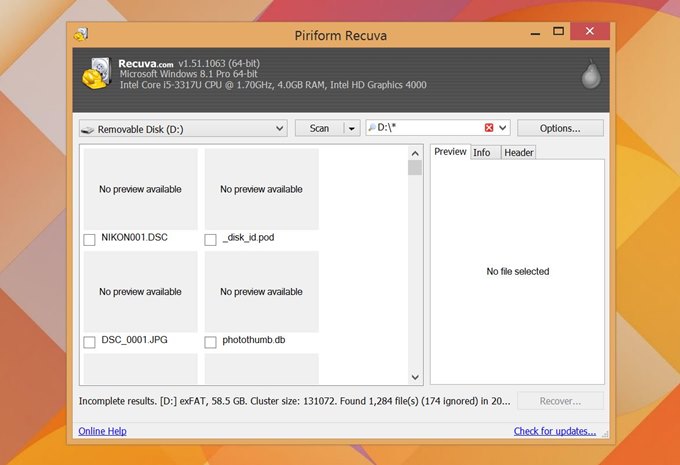Open the Online Help link

pos(102,431)
